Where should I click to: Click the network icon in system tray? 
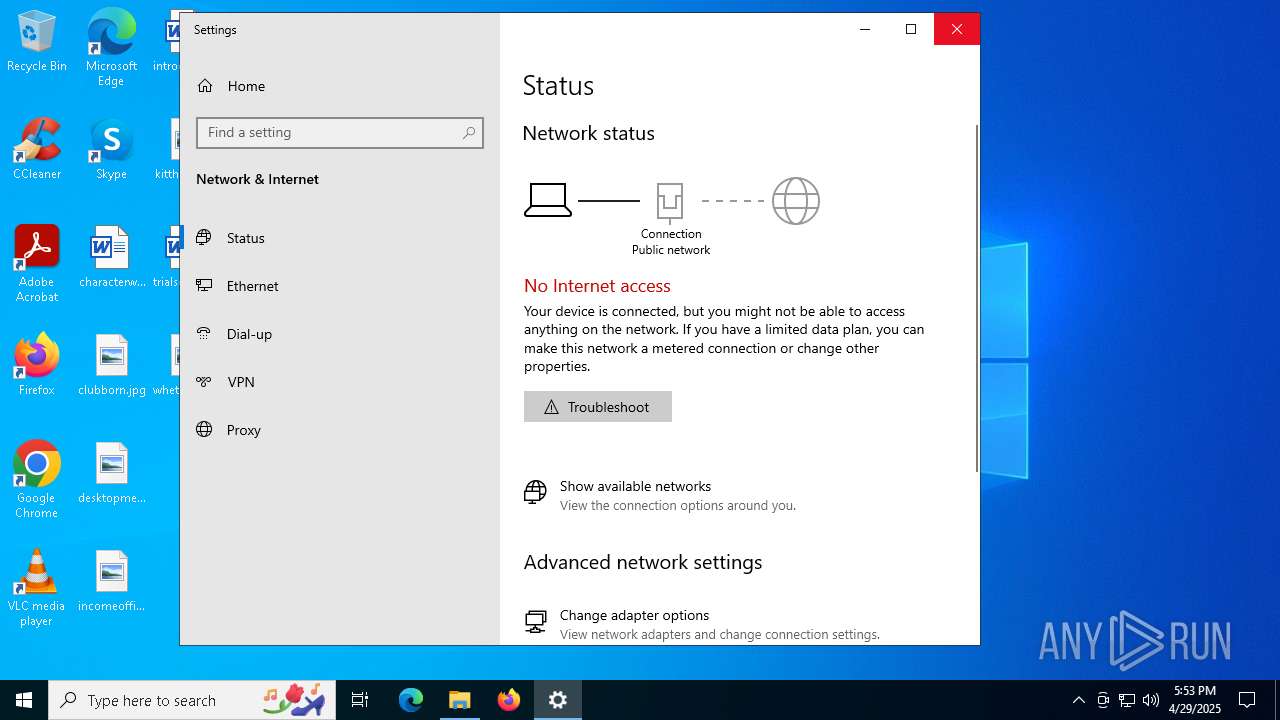point(1127,700)
